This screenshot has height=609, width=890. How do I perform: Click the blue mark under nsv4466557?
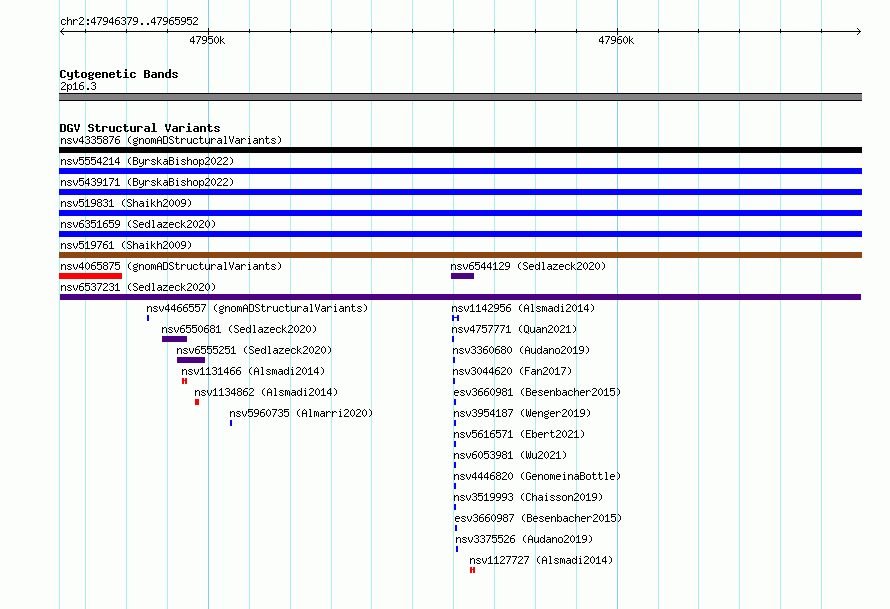(148, 318)
